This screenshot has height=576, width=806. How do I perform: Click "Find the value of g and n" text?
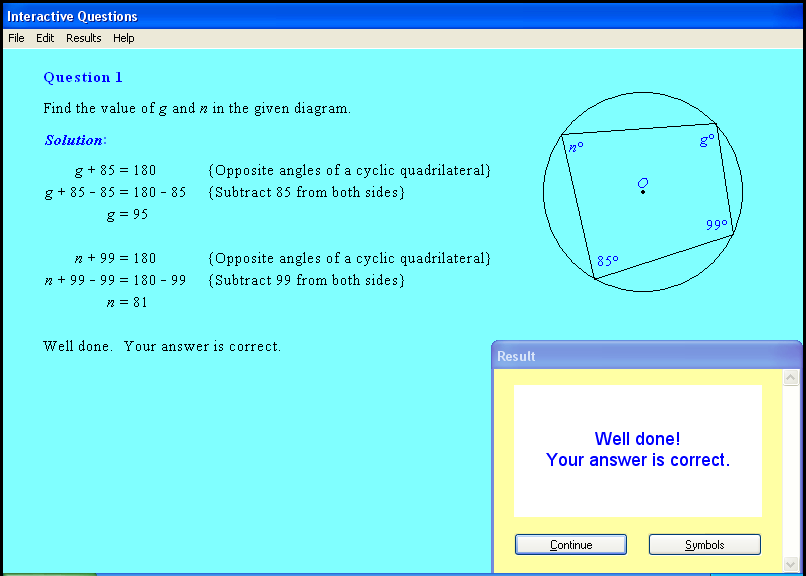click(126, 108)
